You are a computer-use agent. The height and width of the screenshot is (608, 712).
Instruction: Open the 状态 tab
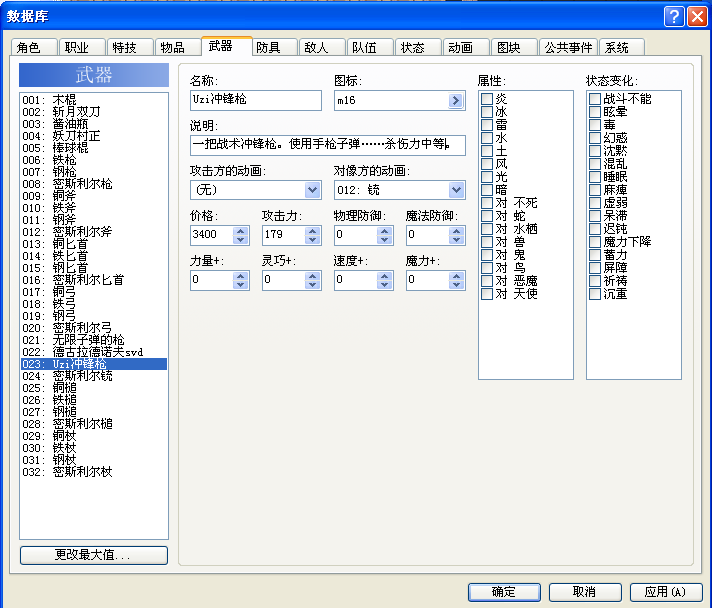point(418,47)
